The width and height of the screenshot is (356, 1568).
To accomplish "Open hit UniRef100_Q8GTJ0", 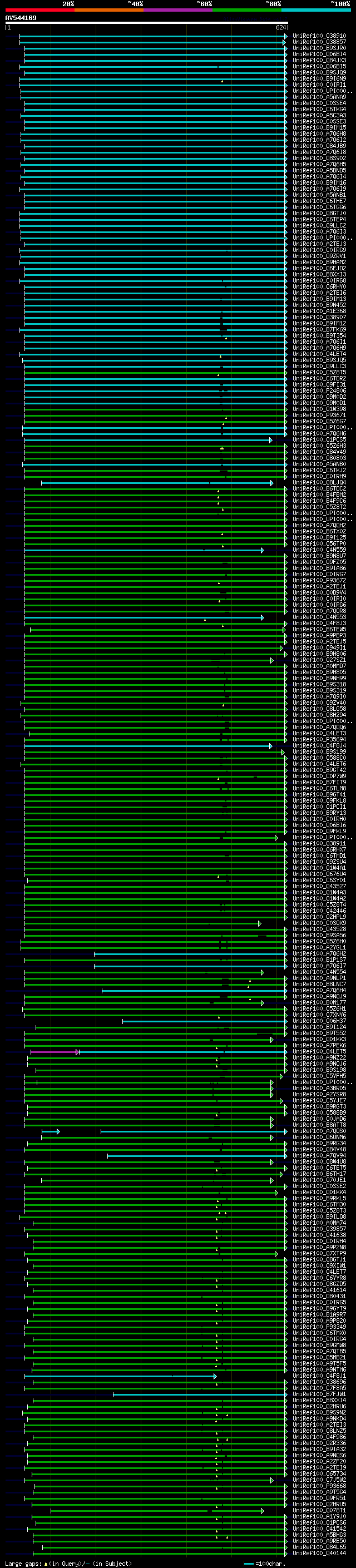I will point(319,213).
